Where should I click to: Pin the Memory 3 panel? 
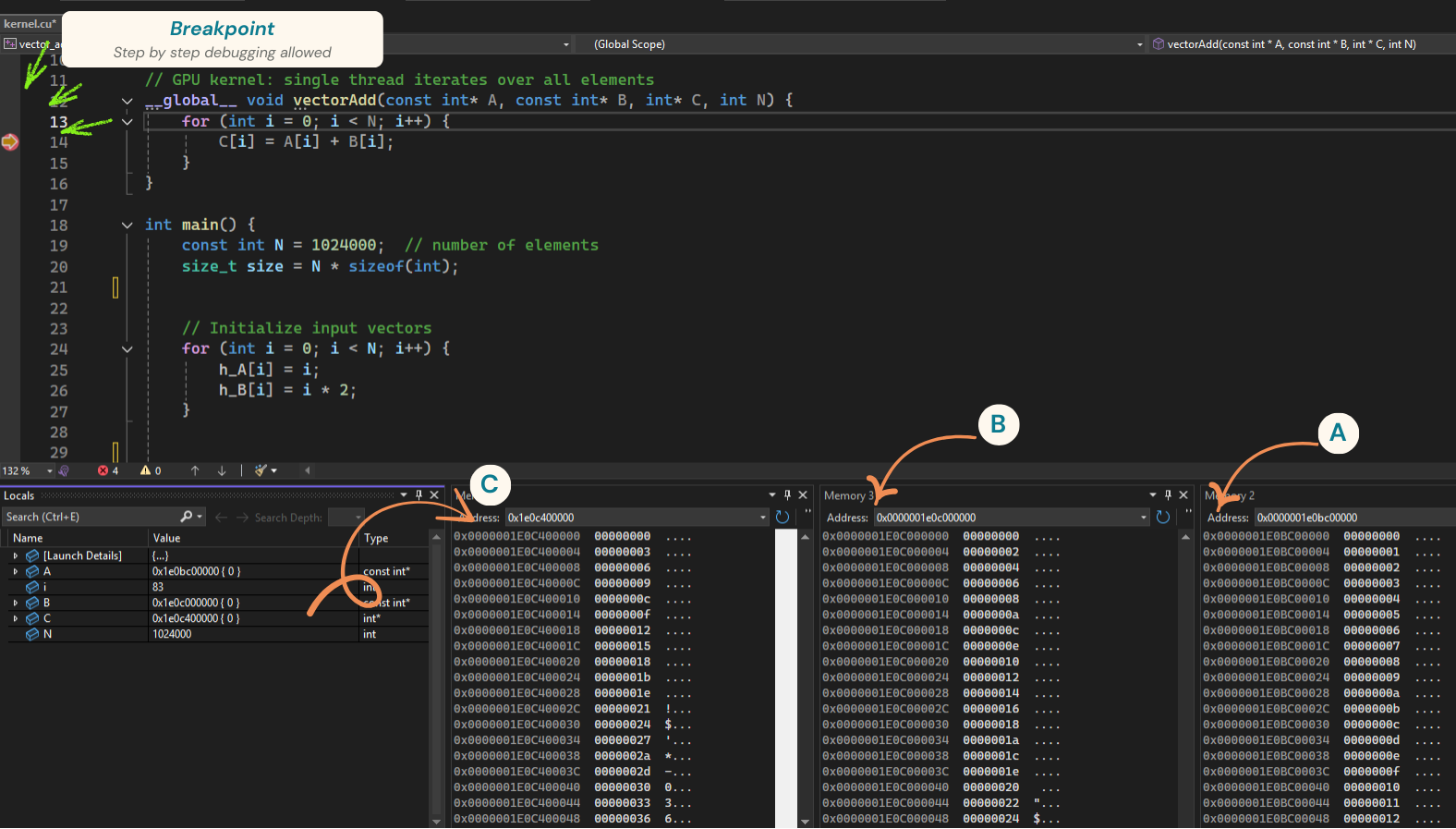pos(1168,495)
